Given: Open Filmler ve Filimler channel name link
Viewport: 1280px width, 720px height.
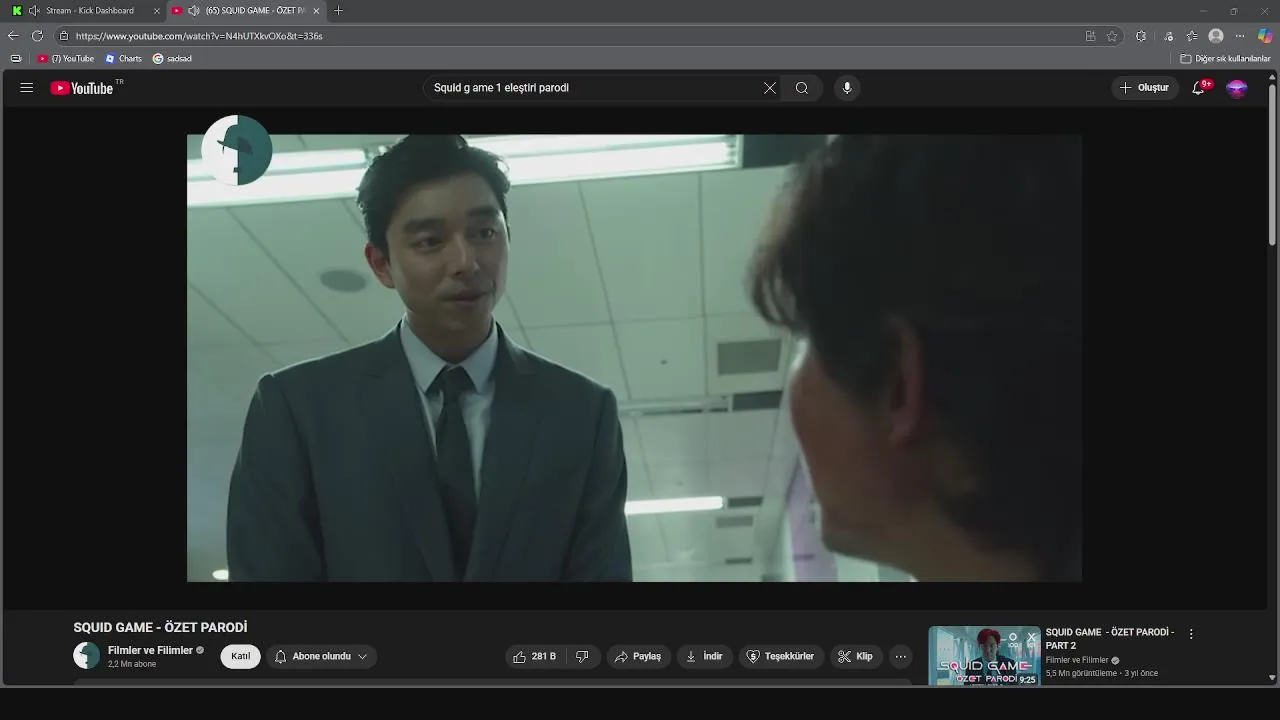Looking at the screenshot, I should click(150, 650).
